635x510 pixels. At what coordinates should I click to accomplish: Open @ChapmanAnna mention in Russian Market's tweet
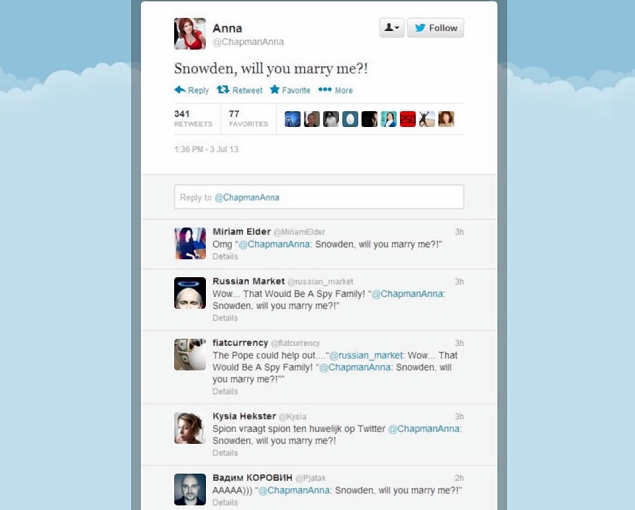pos(407,294)
